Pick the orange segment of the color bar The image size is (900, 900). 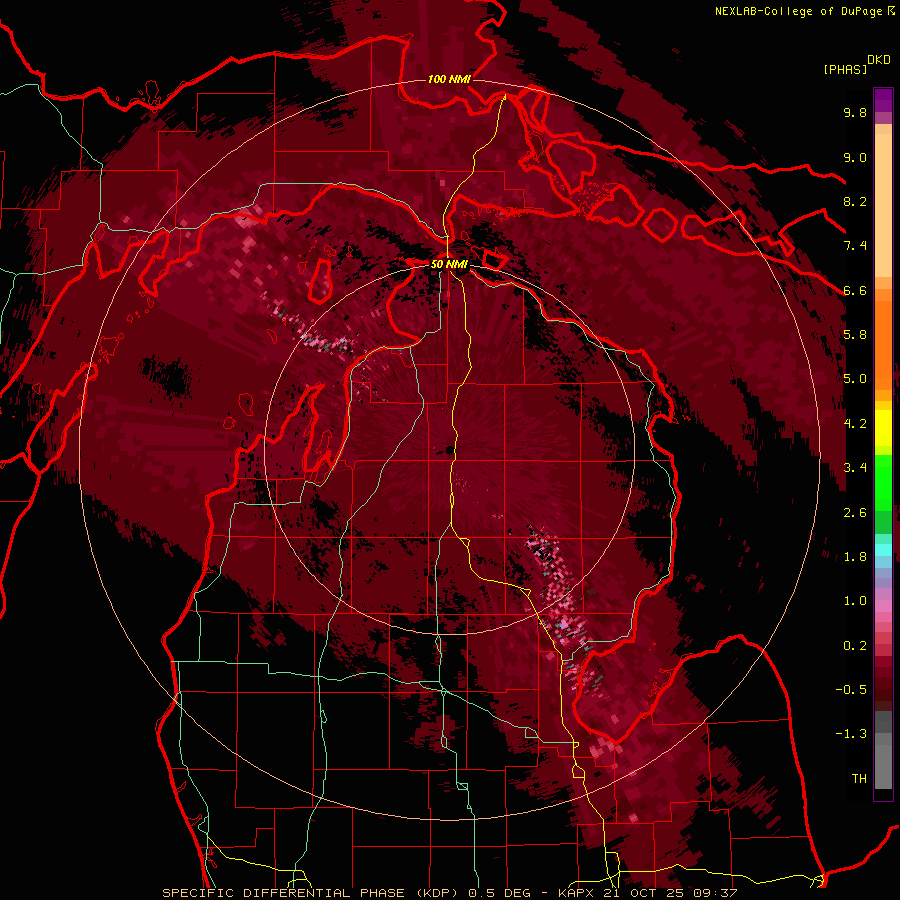tap(883, 344)
